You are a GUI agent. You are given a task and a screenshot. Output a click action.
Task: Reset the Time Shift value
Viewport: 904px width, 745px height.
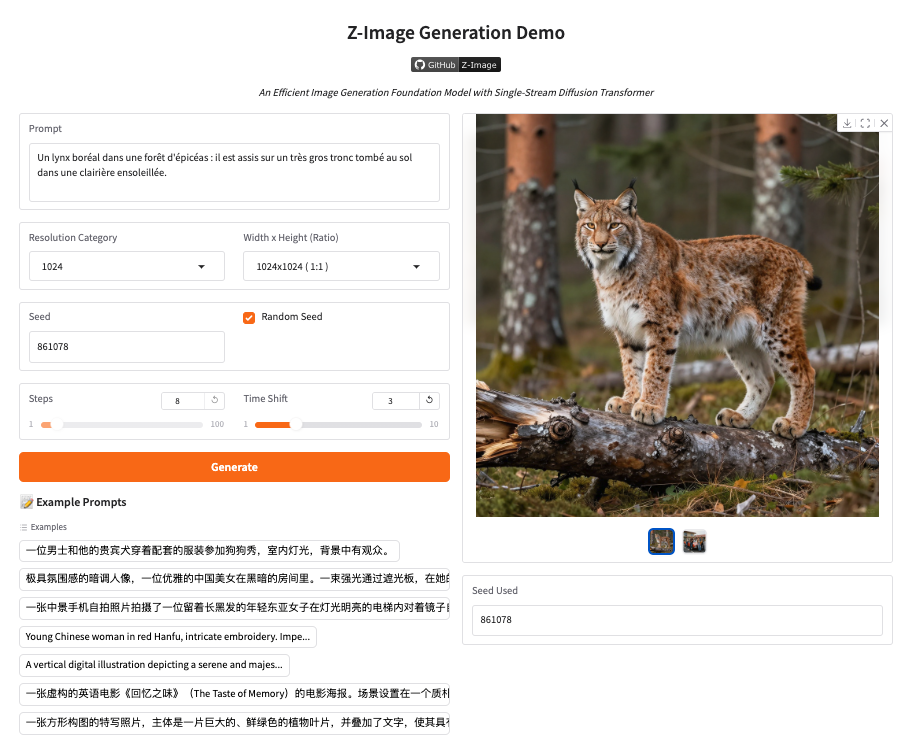[x=429, y=400]
